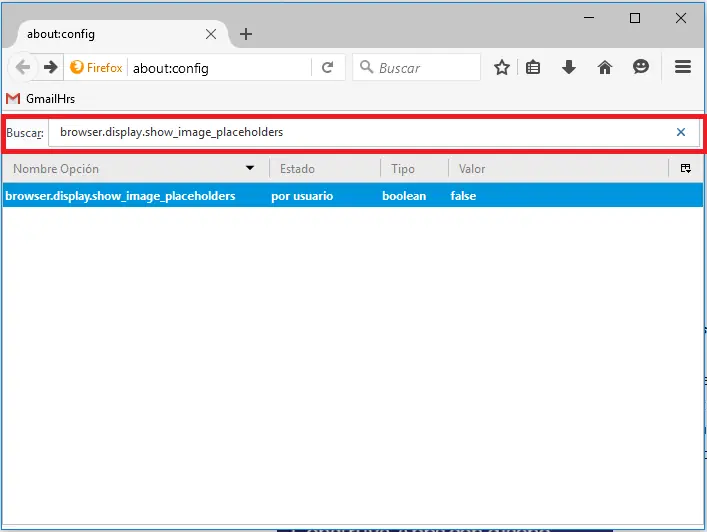Sort by Tipo column header
Viewport: 707px width, 532px height.
(414, 169)
